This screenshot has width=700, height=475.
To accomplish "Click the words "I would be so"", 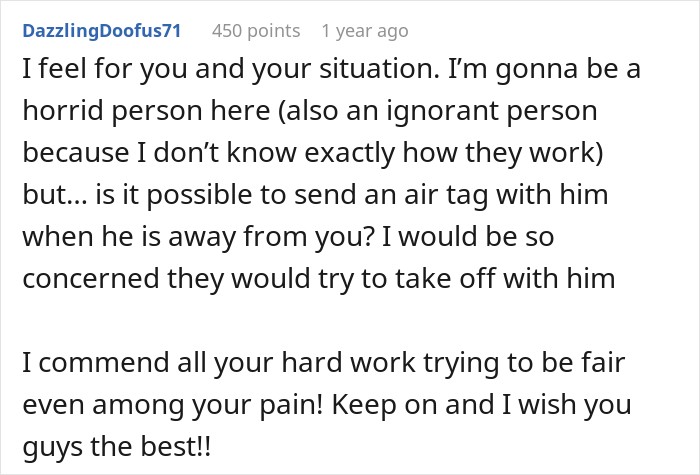I will point(468,237).
